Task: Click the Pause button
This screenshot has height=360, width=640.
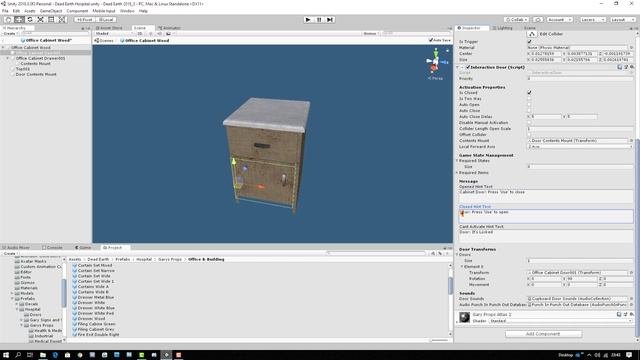Action: click(319, 20)
